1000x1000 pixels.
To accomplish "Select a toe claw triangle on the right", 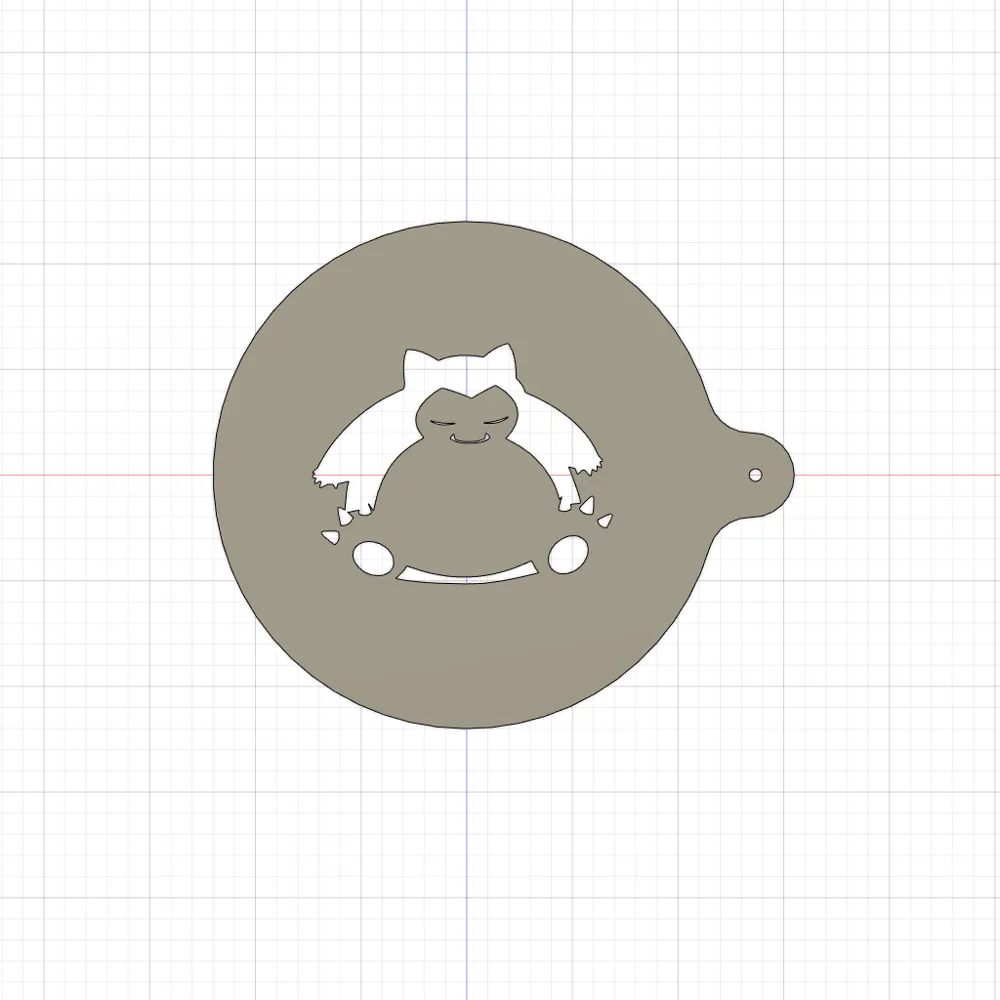I will click(x=585, y=507).
